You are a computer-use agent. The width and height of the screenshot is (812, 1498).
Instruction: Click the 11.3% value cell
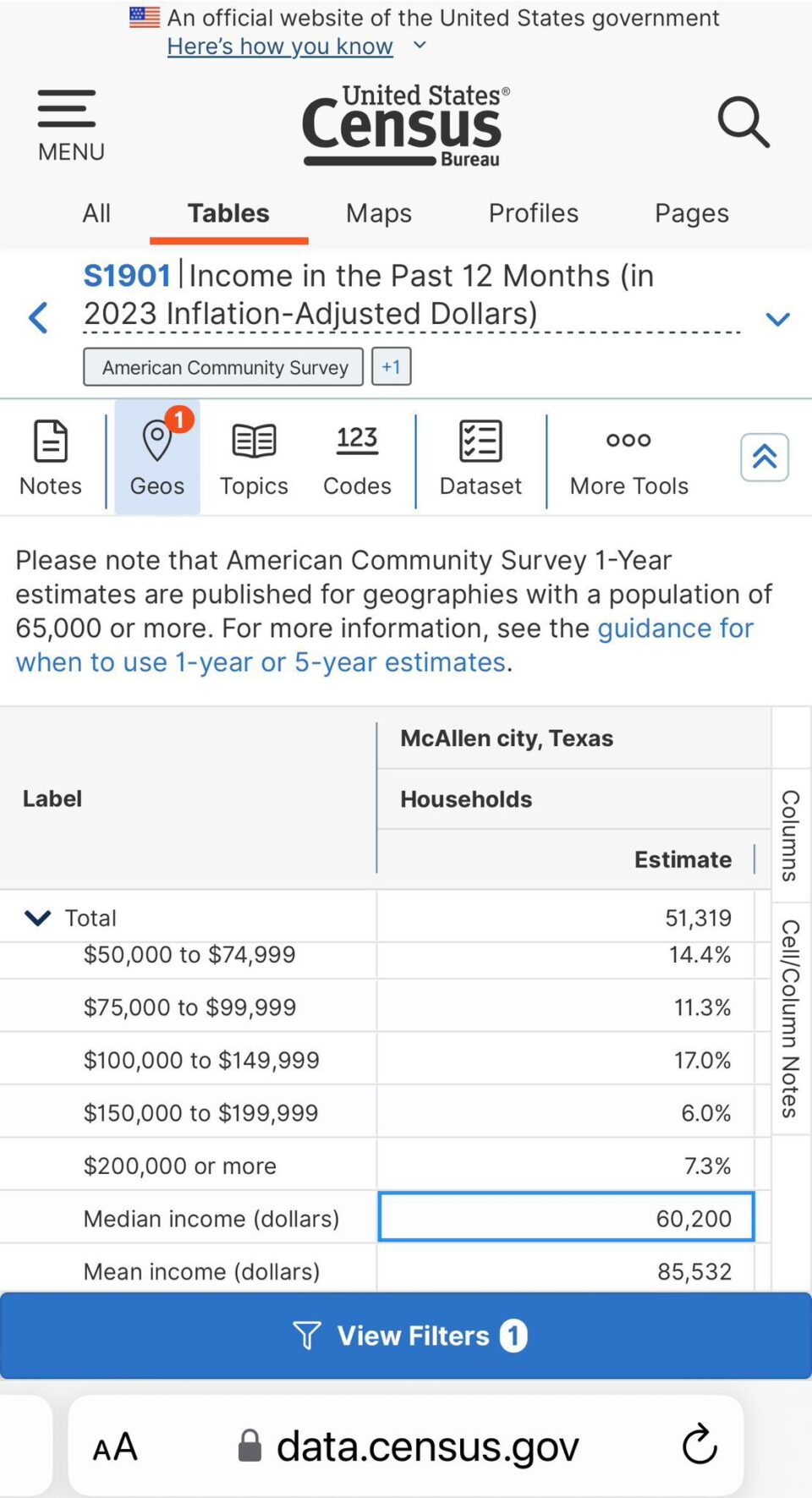[566, 1007]
